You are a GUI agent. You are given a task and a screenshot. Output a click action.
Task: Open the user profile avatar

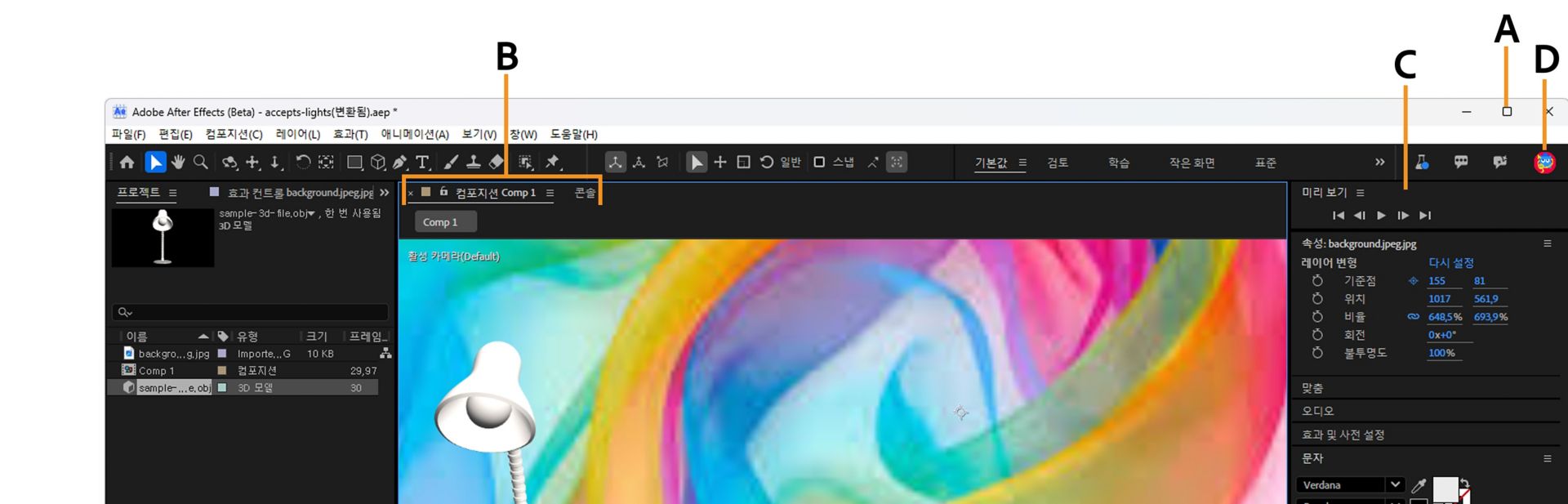coord(1544,163)
